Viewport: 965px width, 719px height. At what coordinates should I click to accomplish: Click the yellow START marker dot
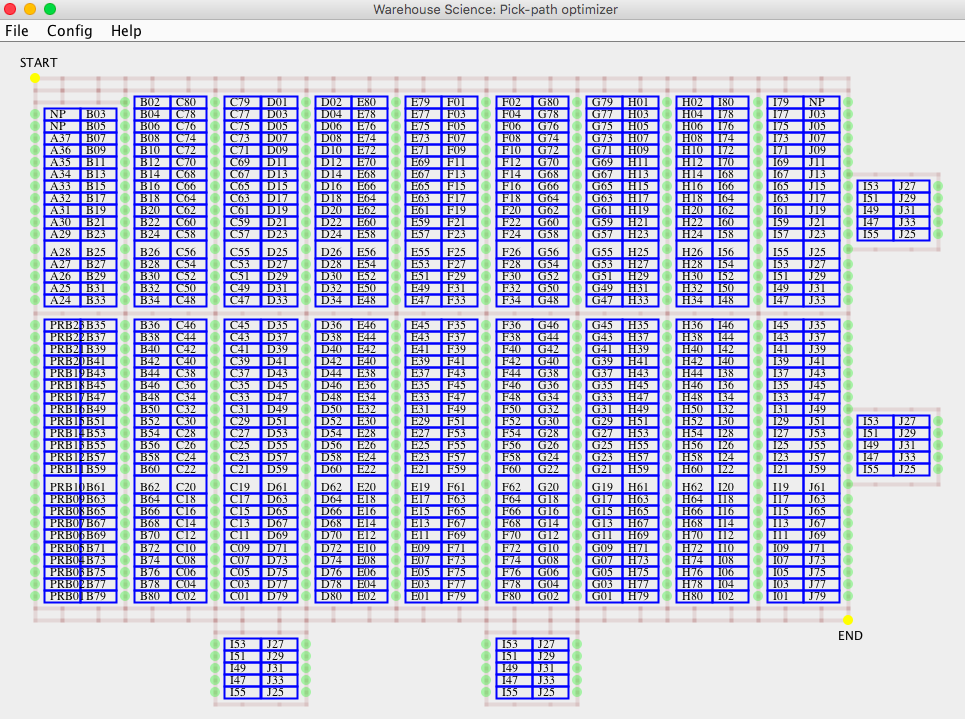coord(37,76)
